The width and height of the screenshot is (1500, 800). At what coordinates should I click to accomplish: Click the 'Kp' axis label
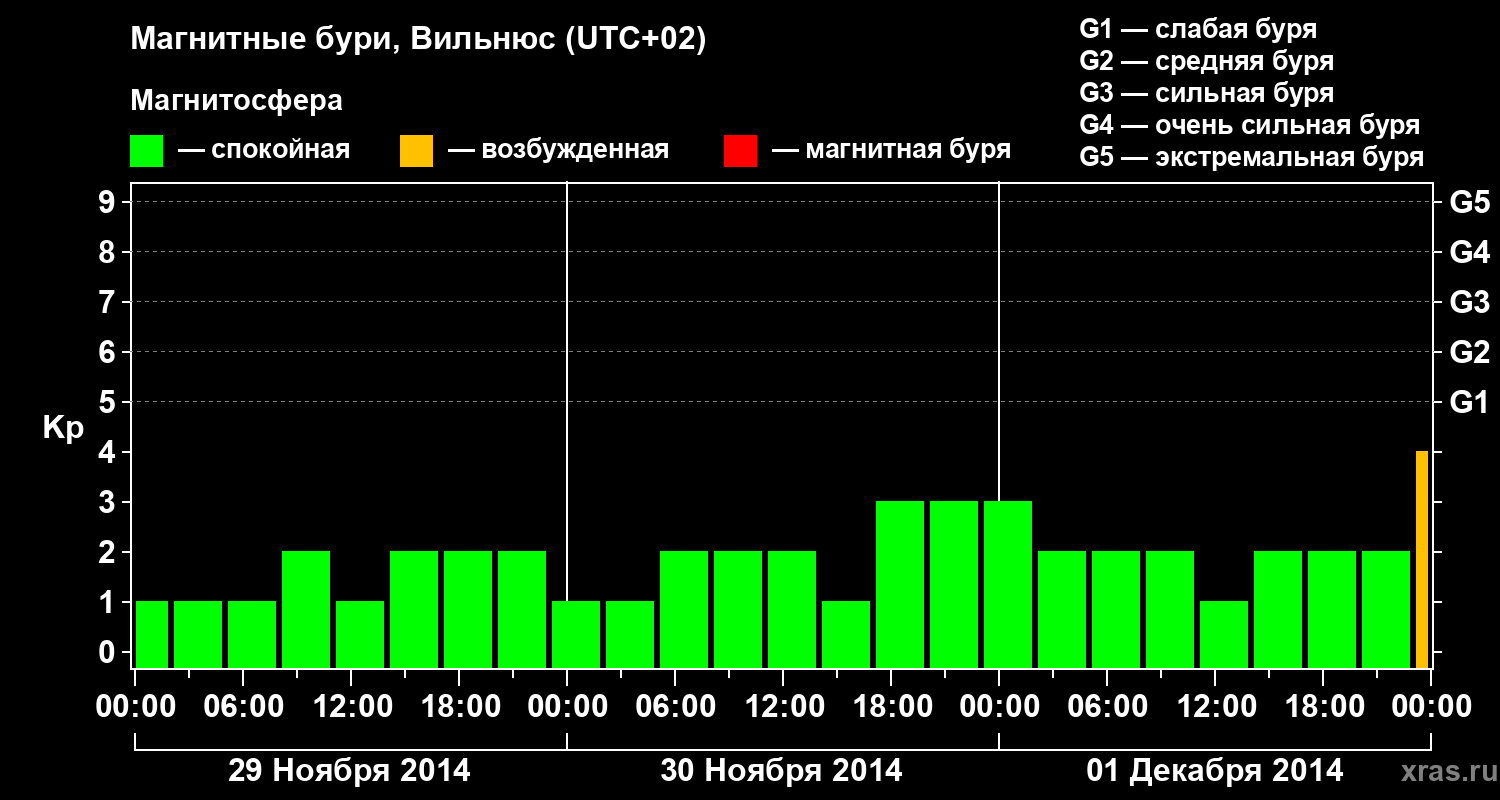[x=63, y=429]
